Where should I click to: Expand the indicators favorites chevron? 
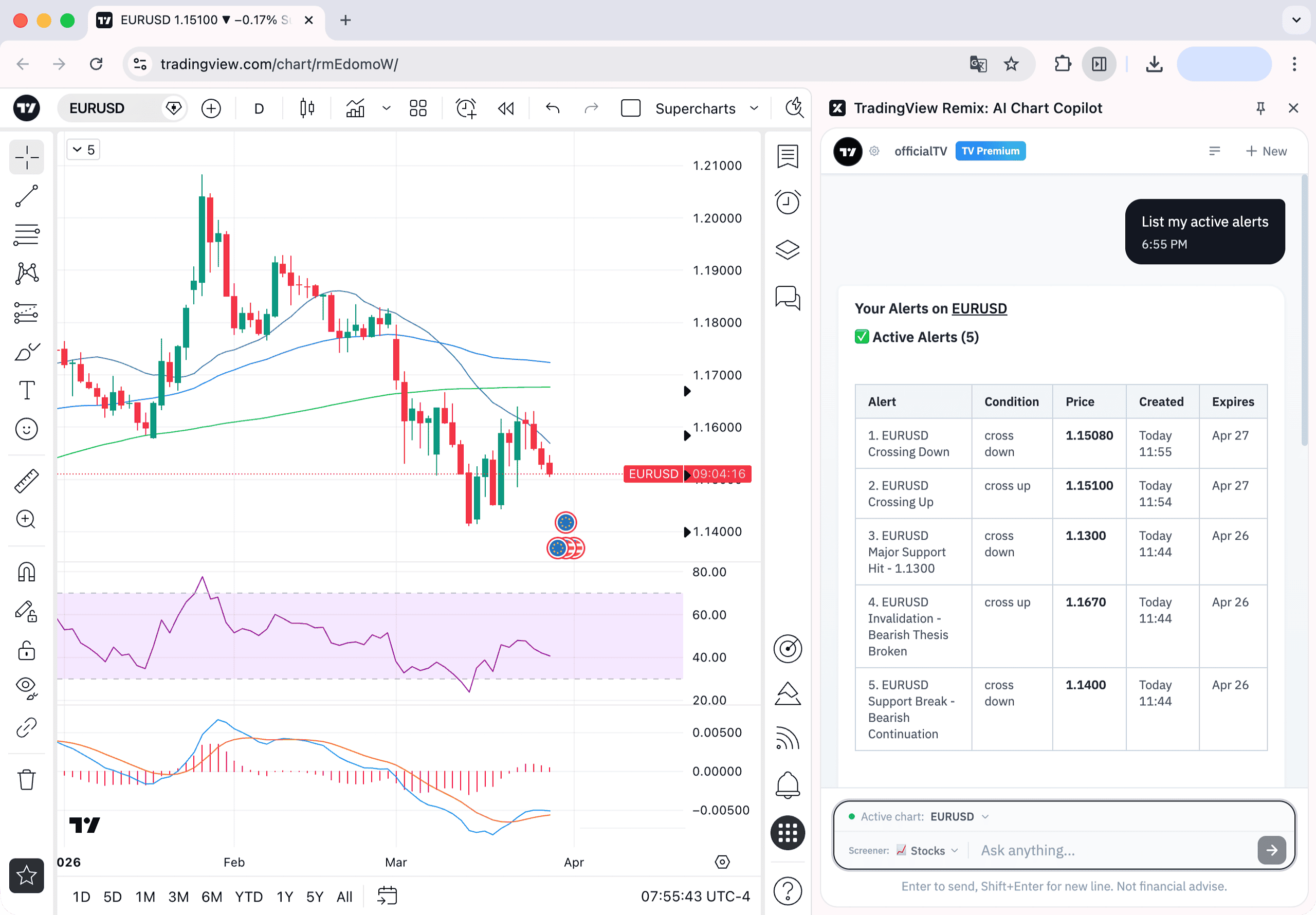click(386, 108)
